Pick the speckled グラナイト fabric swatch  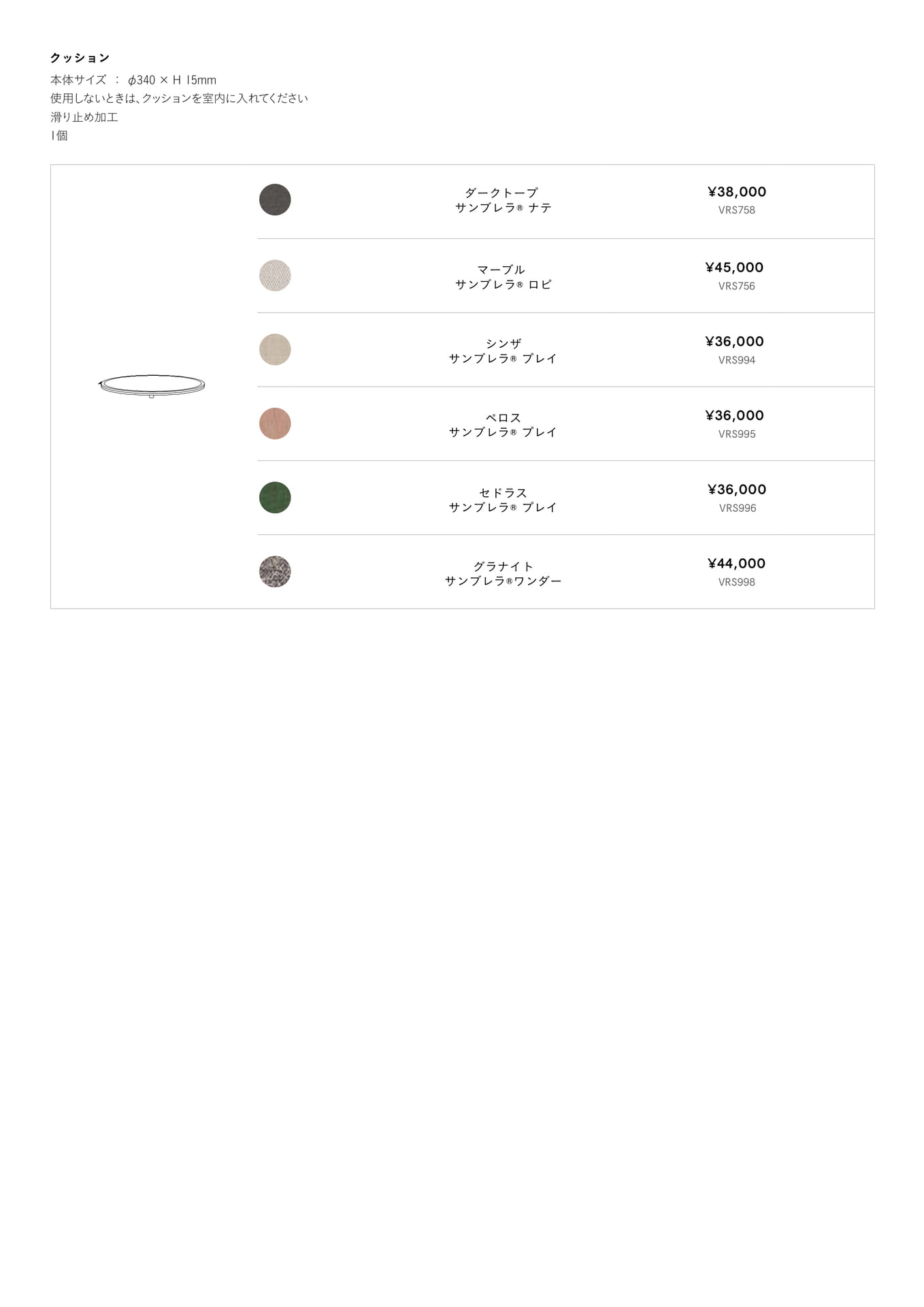point(275,572)
